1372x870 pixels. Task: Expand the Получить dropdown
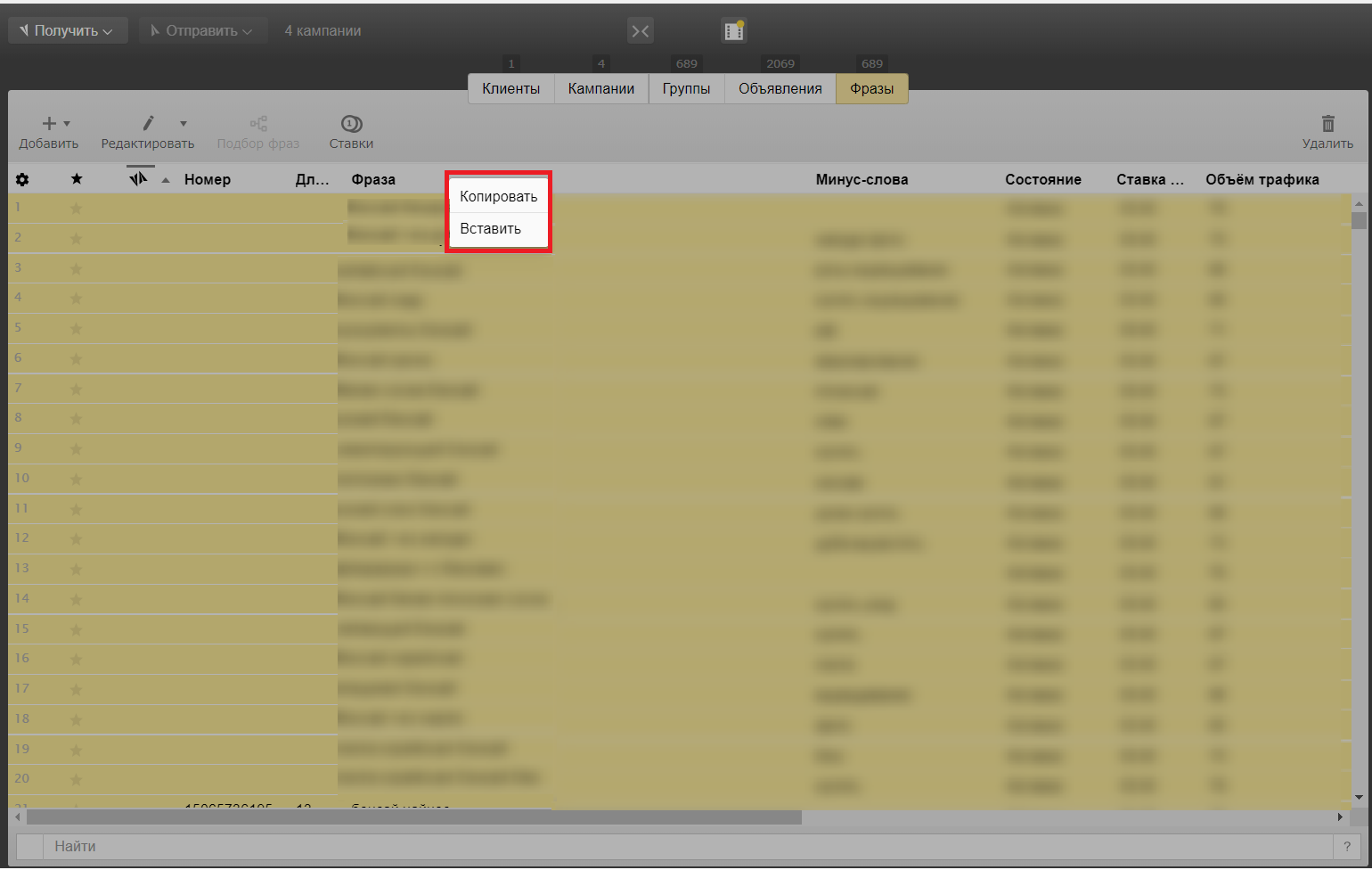coord(68,31)
